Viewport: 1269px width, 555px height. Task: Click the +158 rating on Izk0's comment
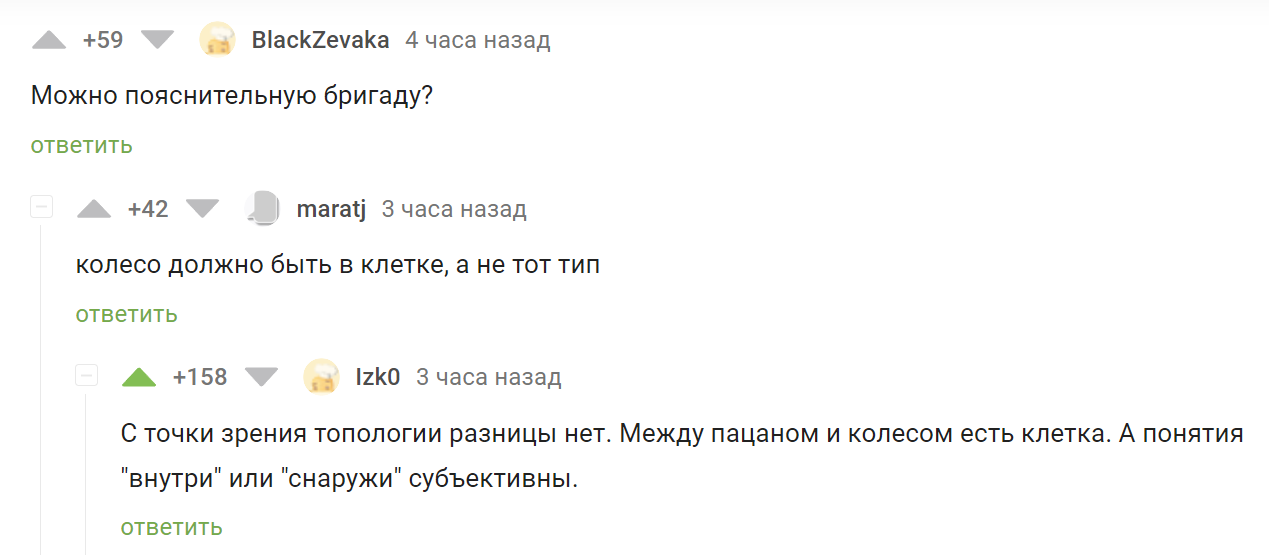point(200,377)
